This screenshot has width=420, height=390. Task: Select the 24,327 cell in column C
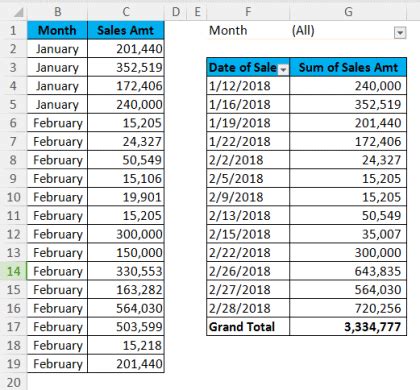click(x=126, y=142)
